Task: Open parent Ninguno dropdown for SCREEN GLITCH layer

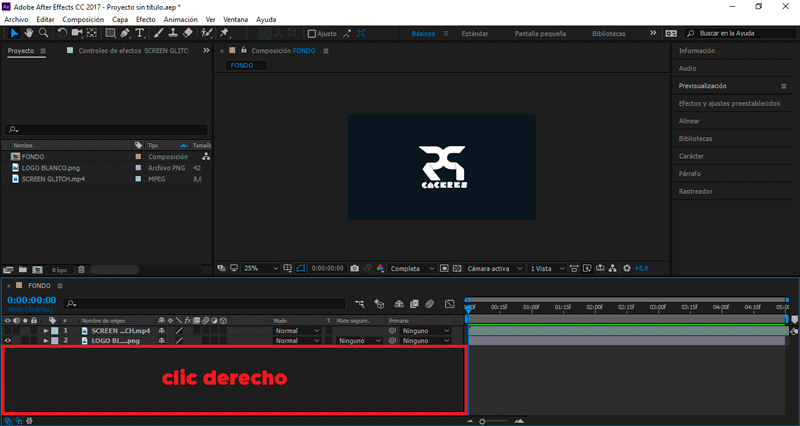Action: [426, 331]
